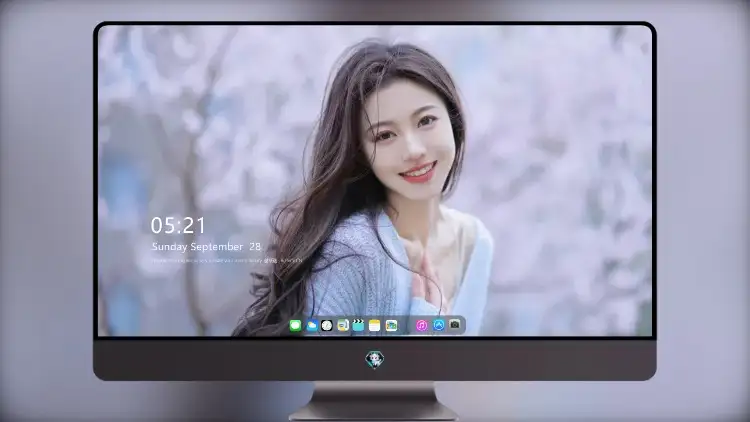Launch the Camera app in dock

[x=454, y=325]
